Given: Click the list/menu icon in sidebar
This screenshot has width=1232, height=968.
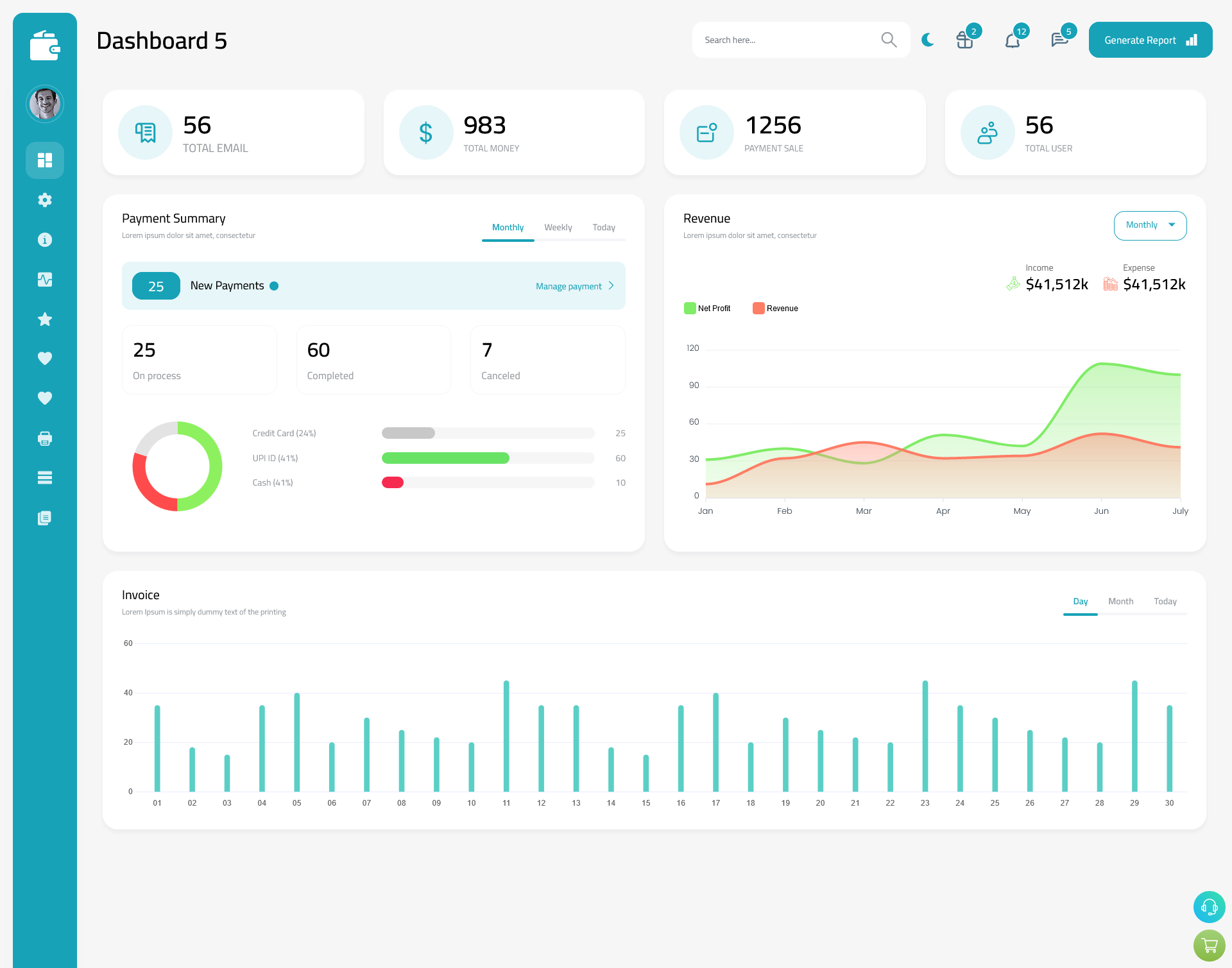Looking at the screenshot, I should pyautogui.click(x=45, y=478).
